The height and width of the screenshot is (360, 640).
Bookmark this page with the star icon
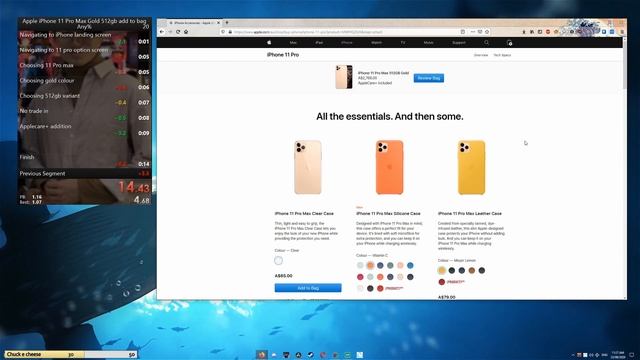[x=487, y=32]
